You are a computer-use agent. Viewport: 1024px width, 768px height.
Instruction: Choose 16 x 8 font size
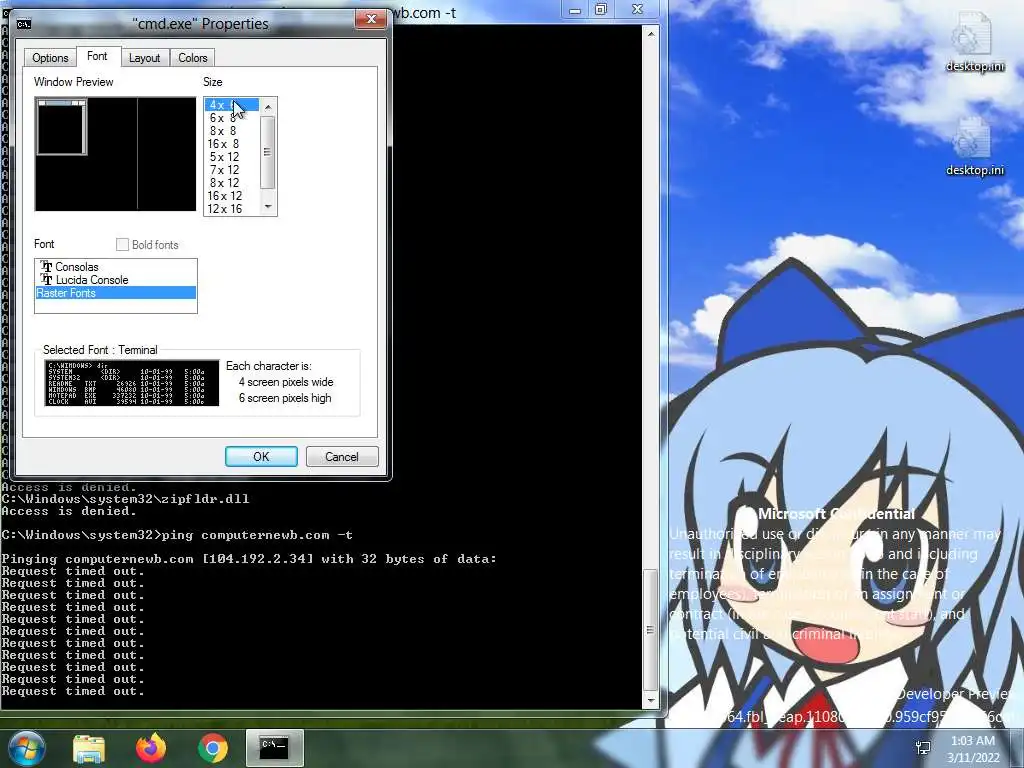[x=232, y=144]
